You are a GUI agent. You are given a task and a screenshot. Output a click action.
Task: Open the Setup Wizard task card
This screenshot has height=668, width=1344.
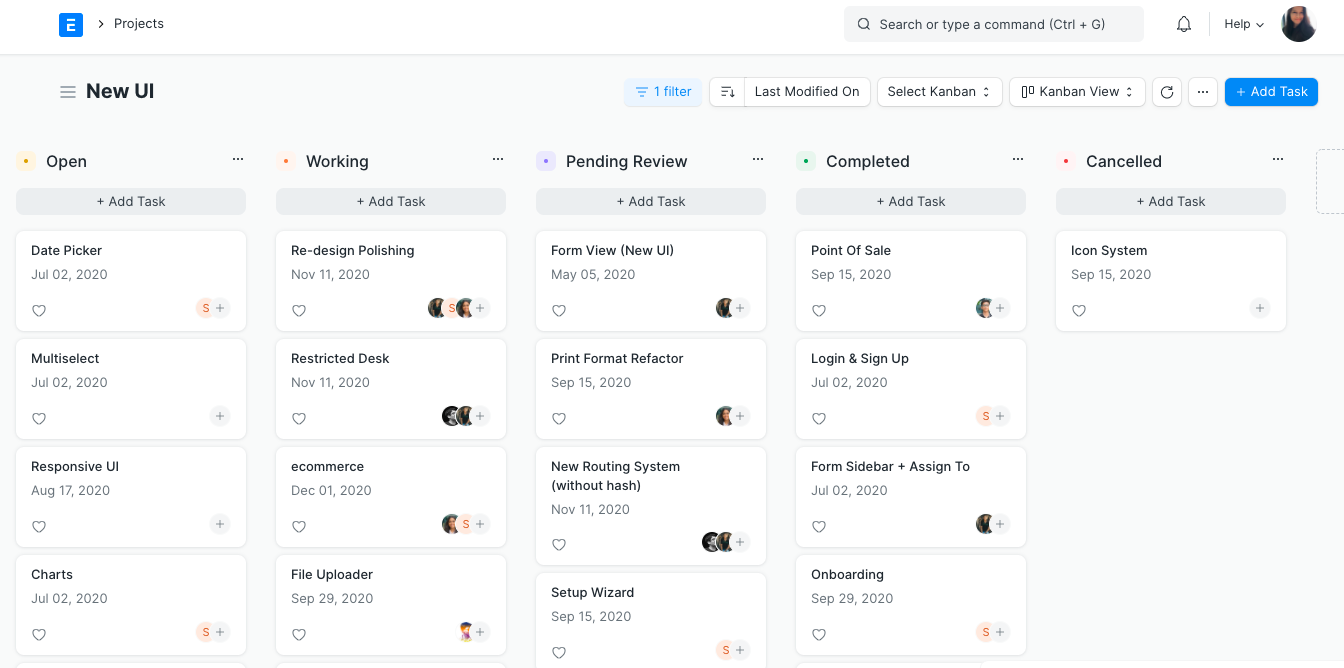(x=651, y=620)
